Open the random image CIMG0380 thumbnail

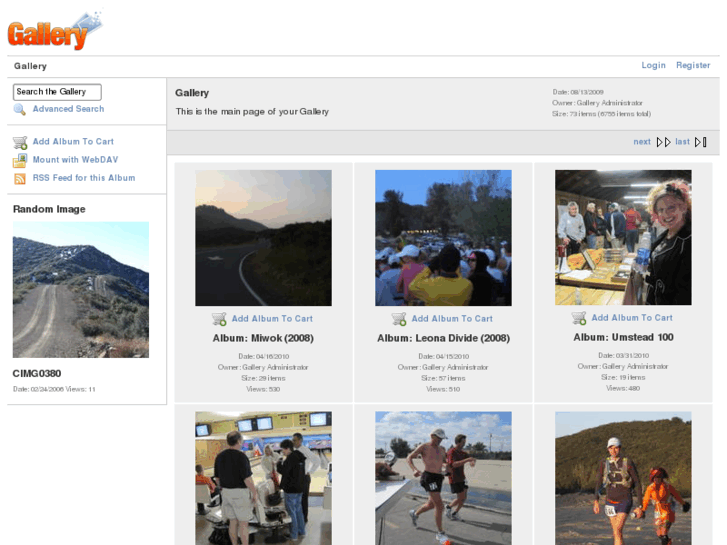click(x=81, y=290)
